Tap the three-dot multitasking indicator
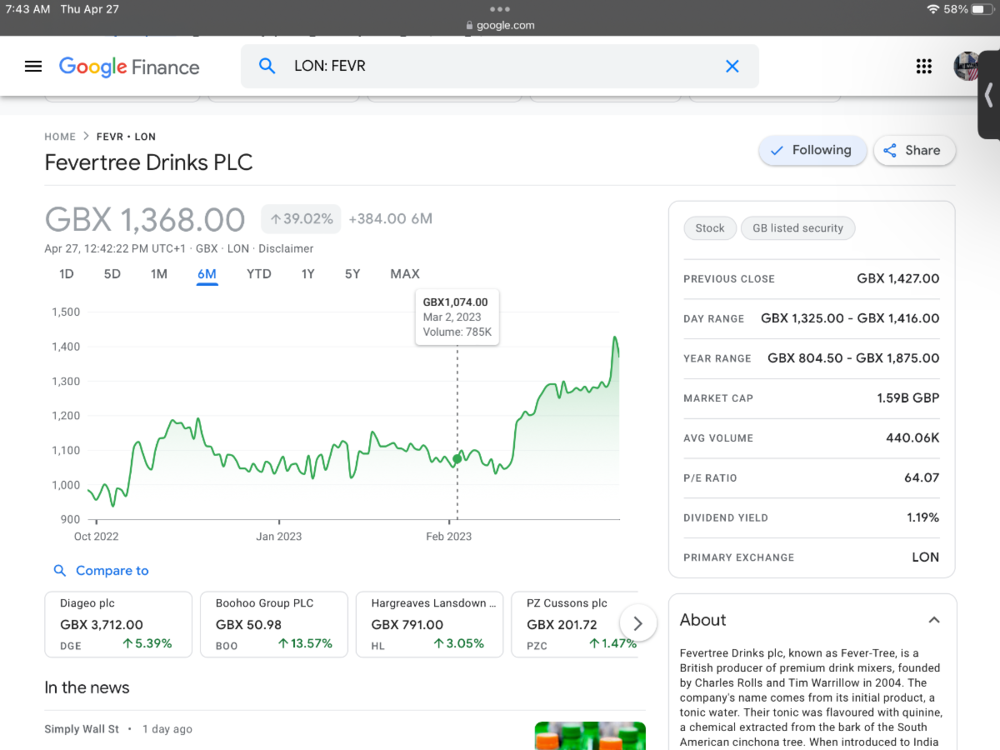Viewport: 1000px width, 750px height. (x=500, y=9)
